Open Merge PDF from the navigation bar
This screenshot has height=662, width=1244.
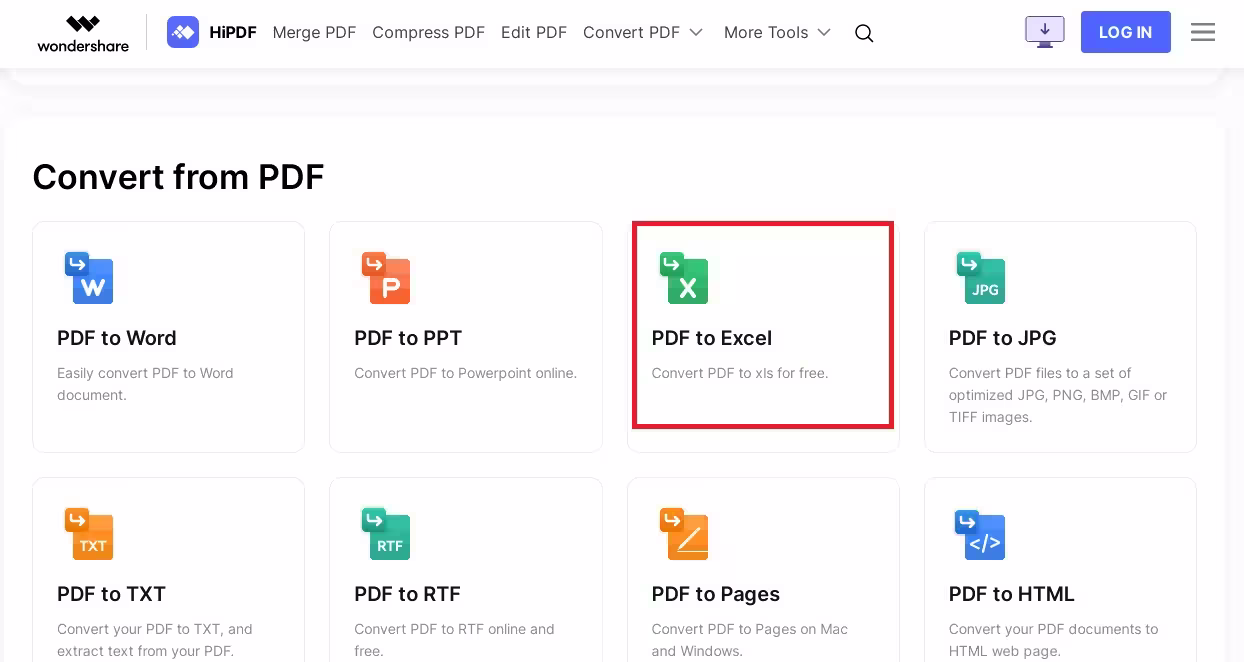point(314,32)
